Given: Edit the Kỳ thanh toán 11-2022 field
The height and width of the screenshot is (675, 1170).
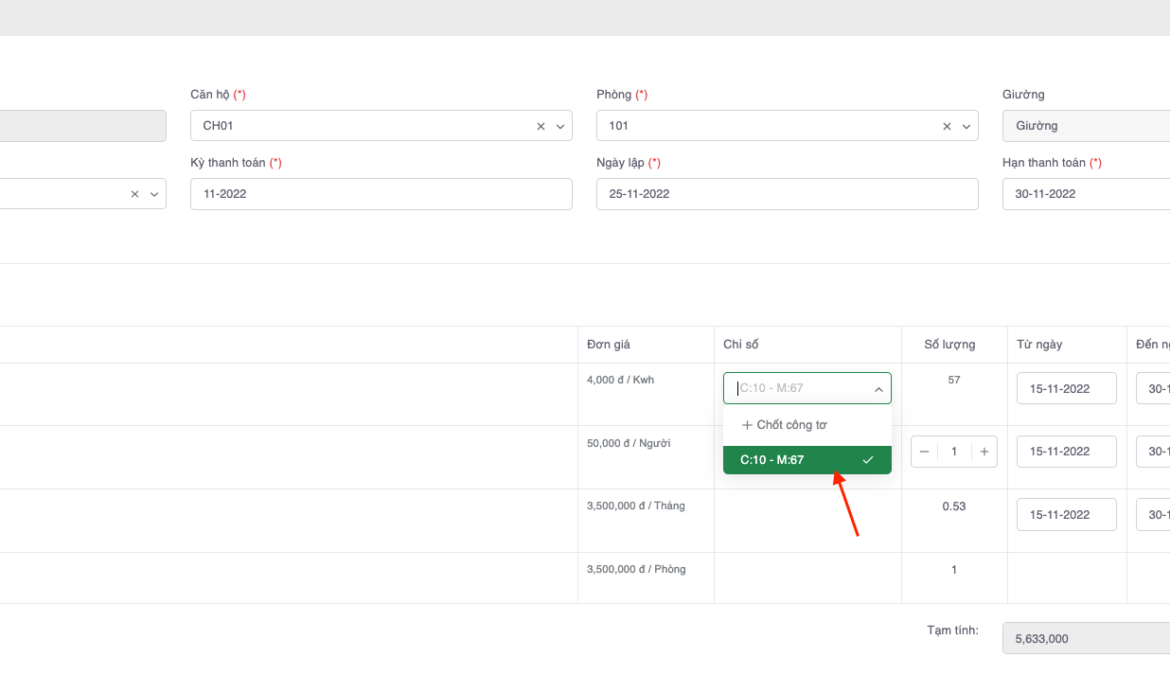Looking at the screenshot, I should click(381, 194).
